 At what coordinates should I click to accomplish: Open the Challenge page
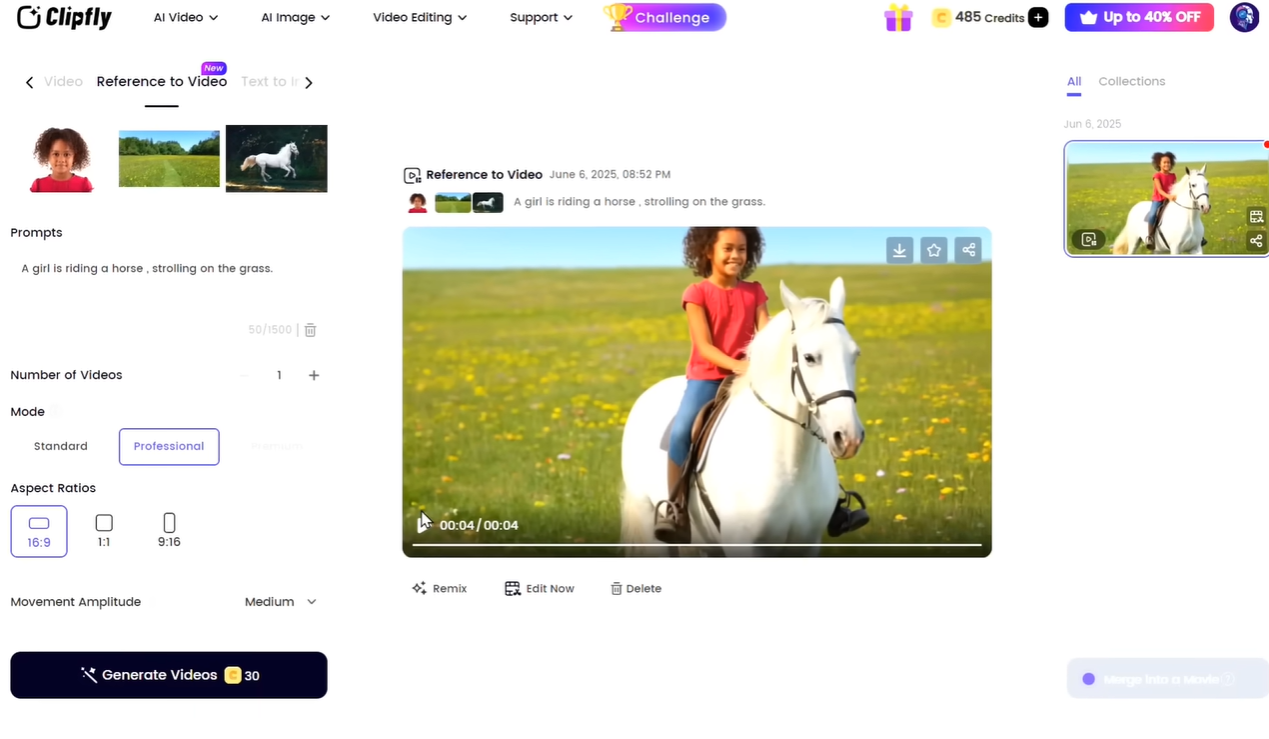click(665, 17)
